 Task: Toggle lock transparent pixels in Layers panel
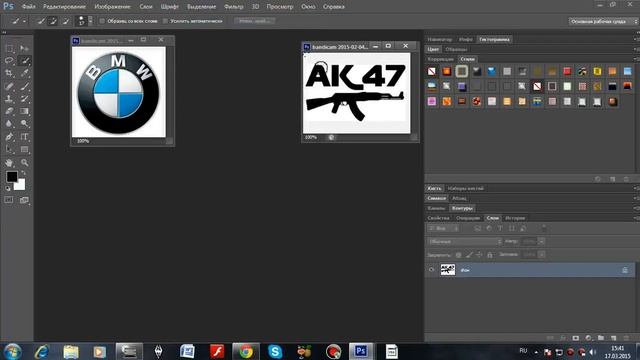[459, 255]
